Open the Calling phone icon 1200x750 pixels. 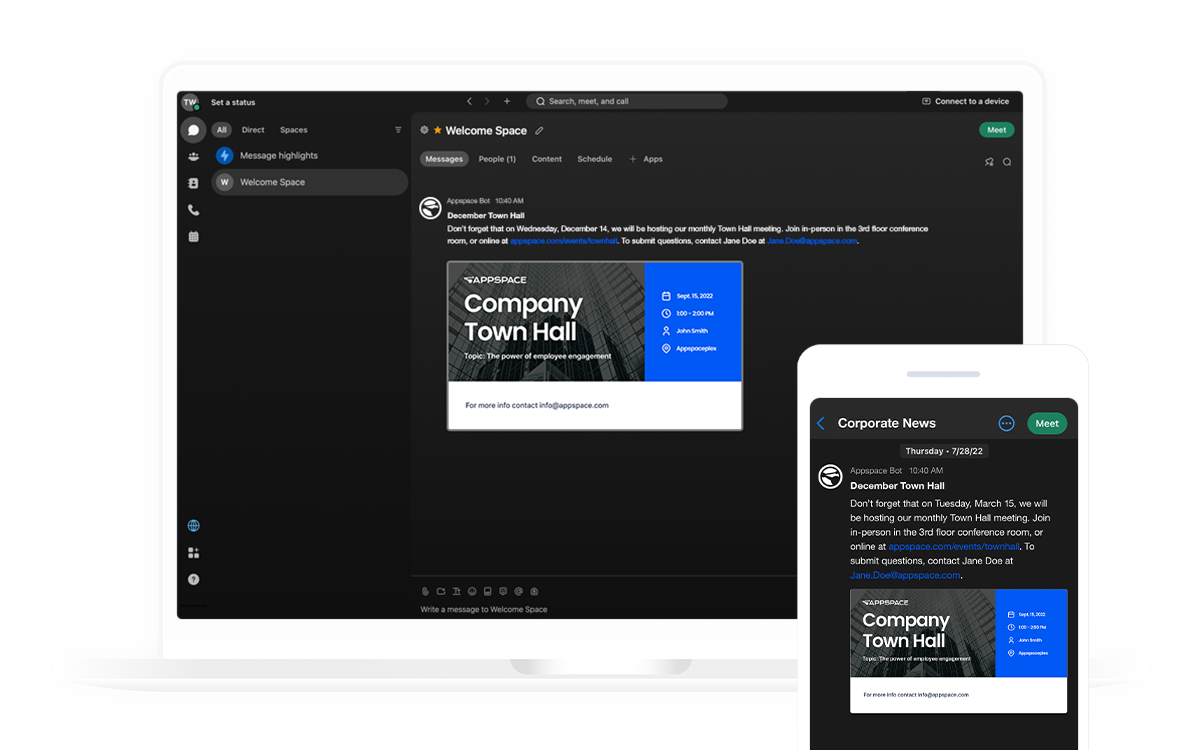pyautogui.click(x=193, y=210)
